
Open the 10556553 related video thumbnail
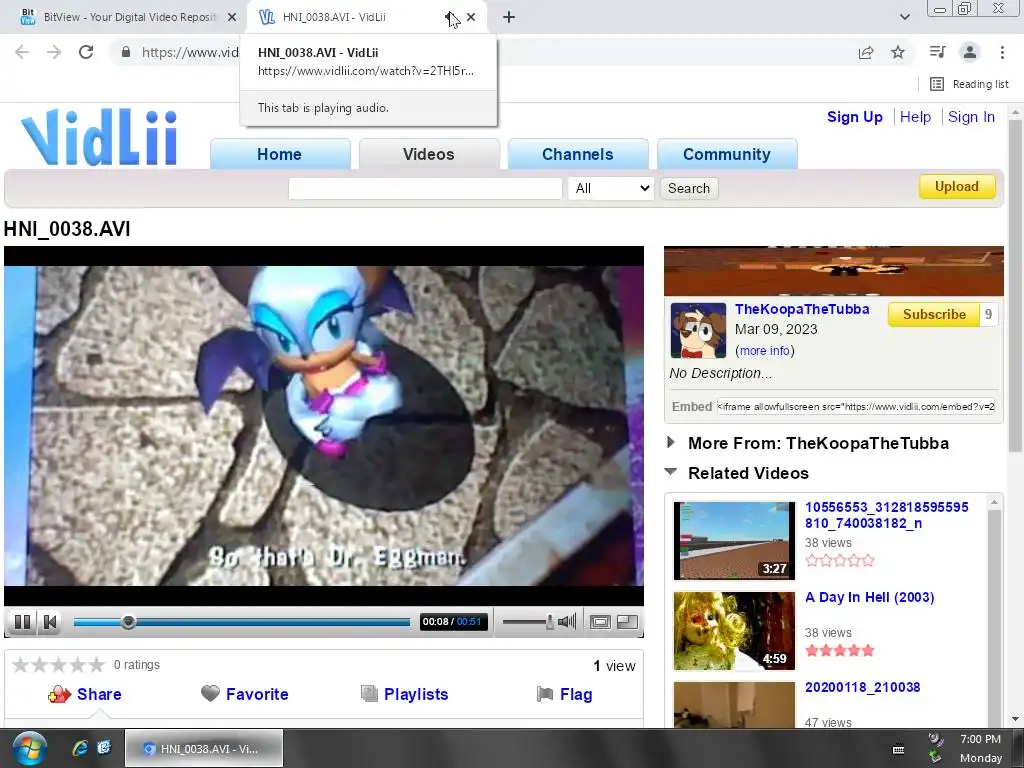point(734,541)
